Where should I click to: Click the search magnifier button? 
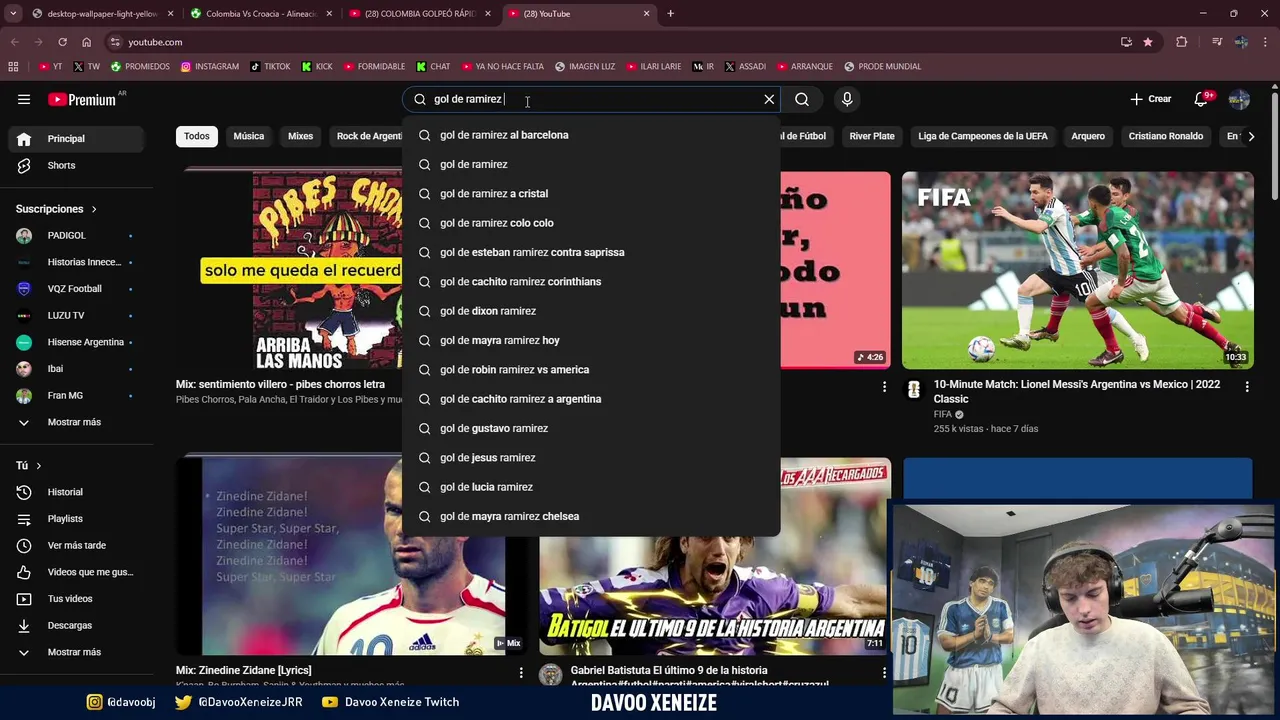pyautogui.click(x=802, y=99)
